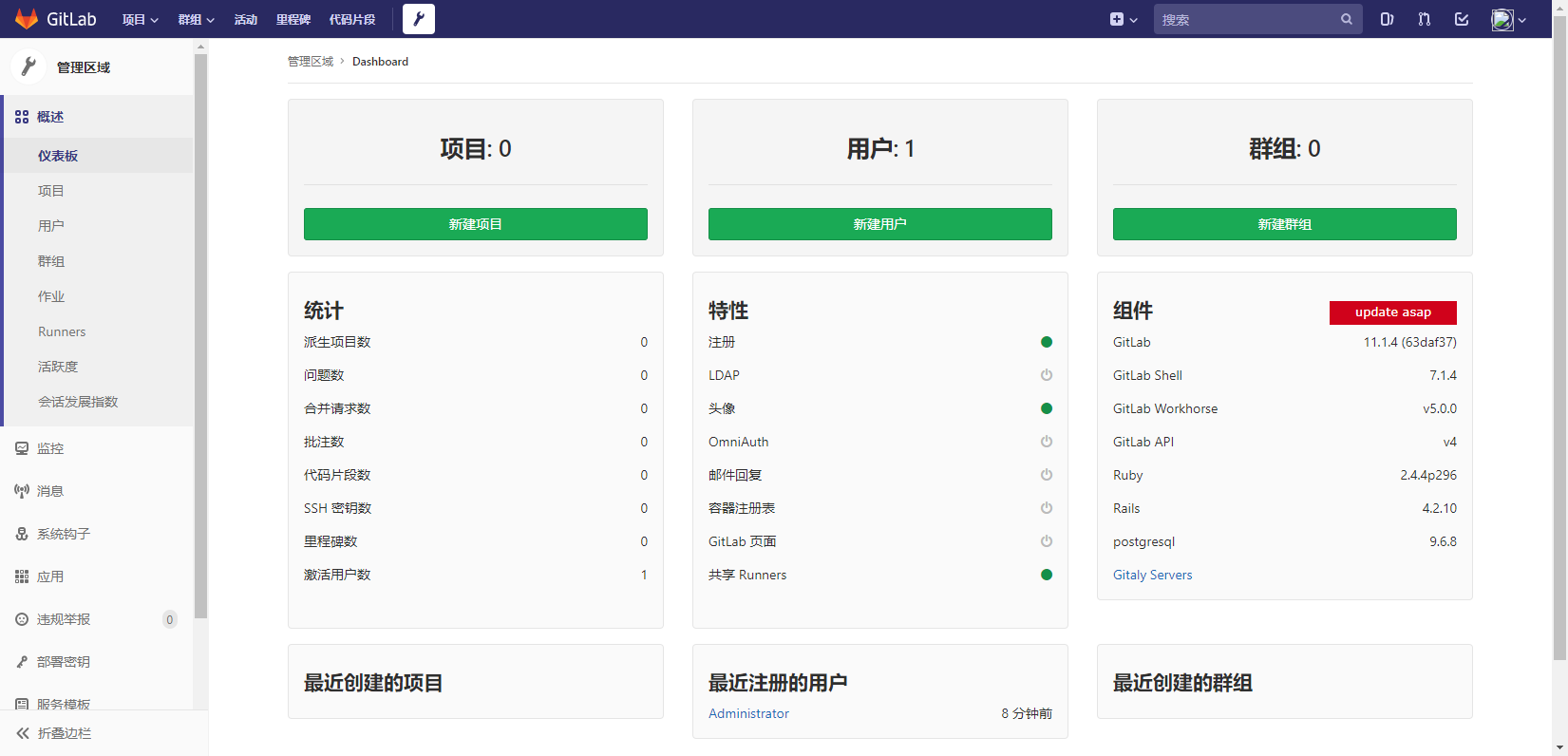The image size is (1568, 756).
Task: Expand the 项目 dropdown in the navbar
Action: click(141, 19)
